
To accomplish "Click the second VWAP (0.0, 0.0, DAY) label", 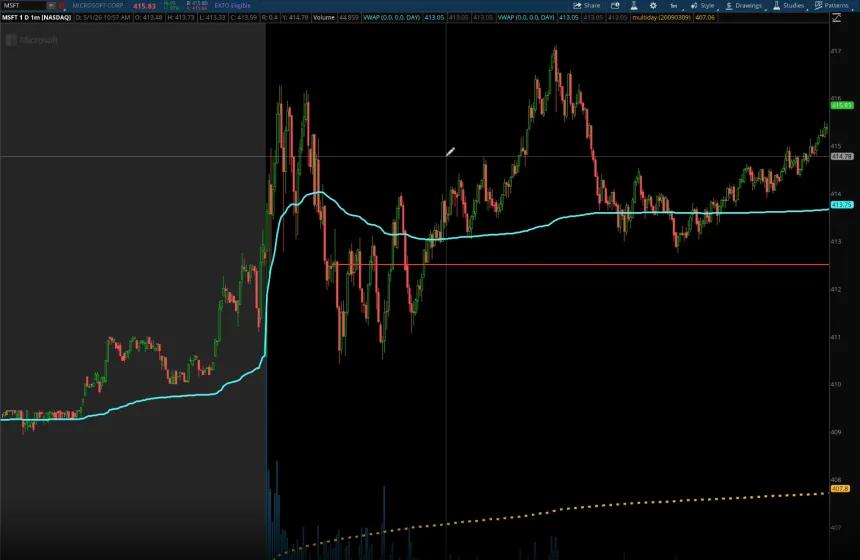I will point(526,18).
